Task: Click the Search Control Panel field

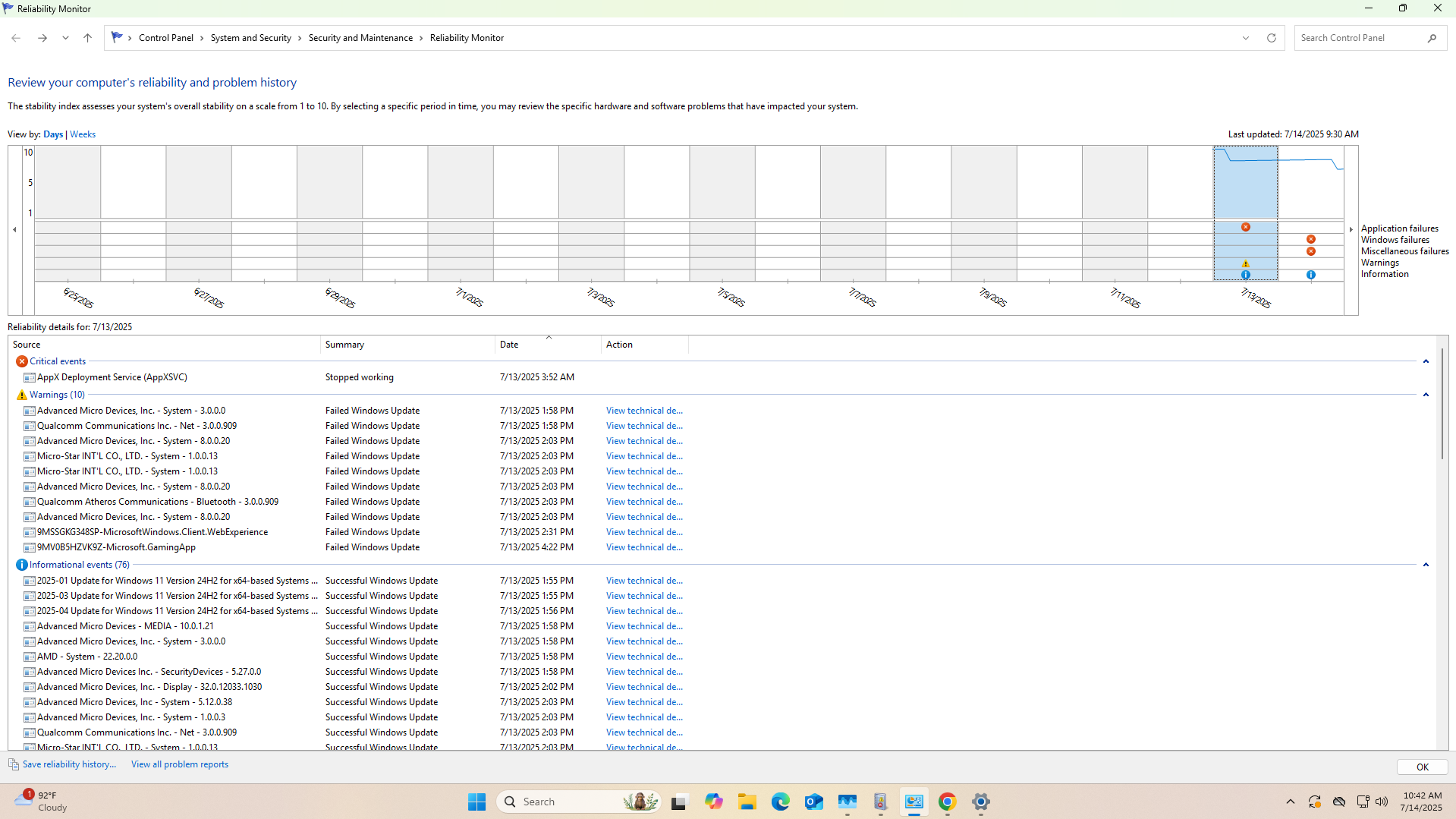Action: [1361, 38]
